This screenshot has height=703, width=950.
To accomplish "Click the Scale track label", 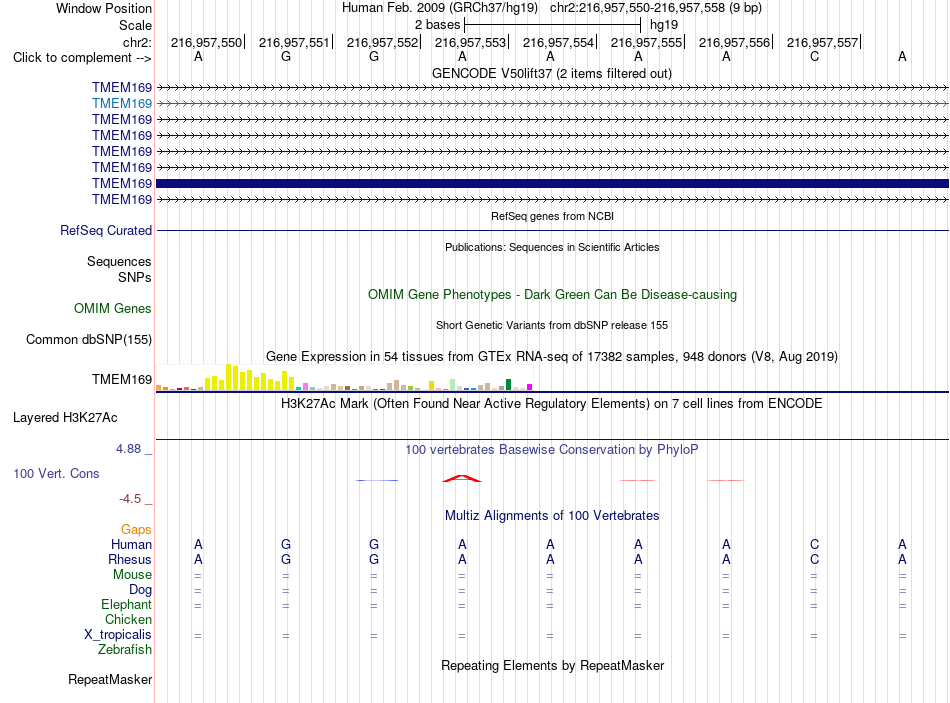I will click(135, 25).
